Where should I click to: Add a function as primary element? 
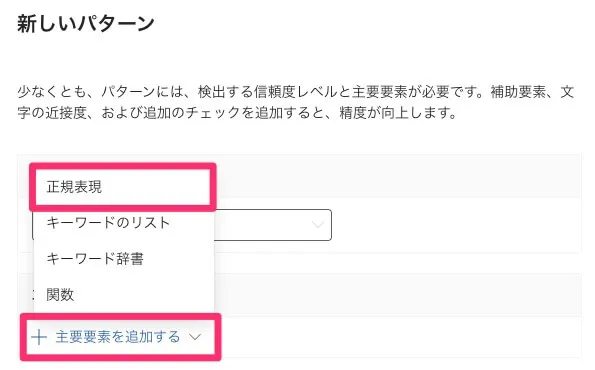pos(124,294)
